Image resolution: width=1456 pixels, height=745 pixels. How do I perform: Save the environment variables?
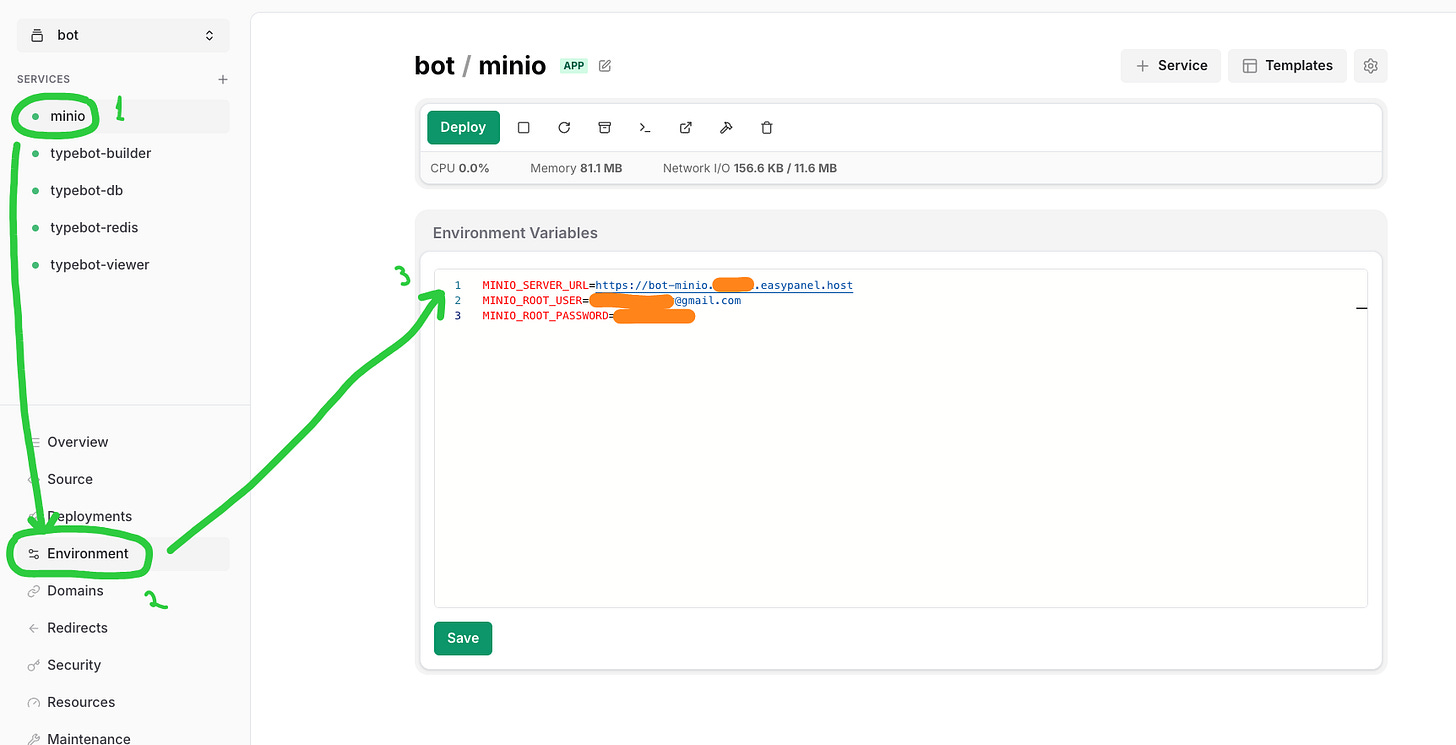pyautogui.click(x=463, y=638)
